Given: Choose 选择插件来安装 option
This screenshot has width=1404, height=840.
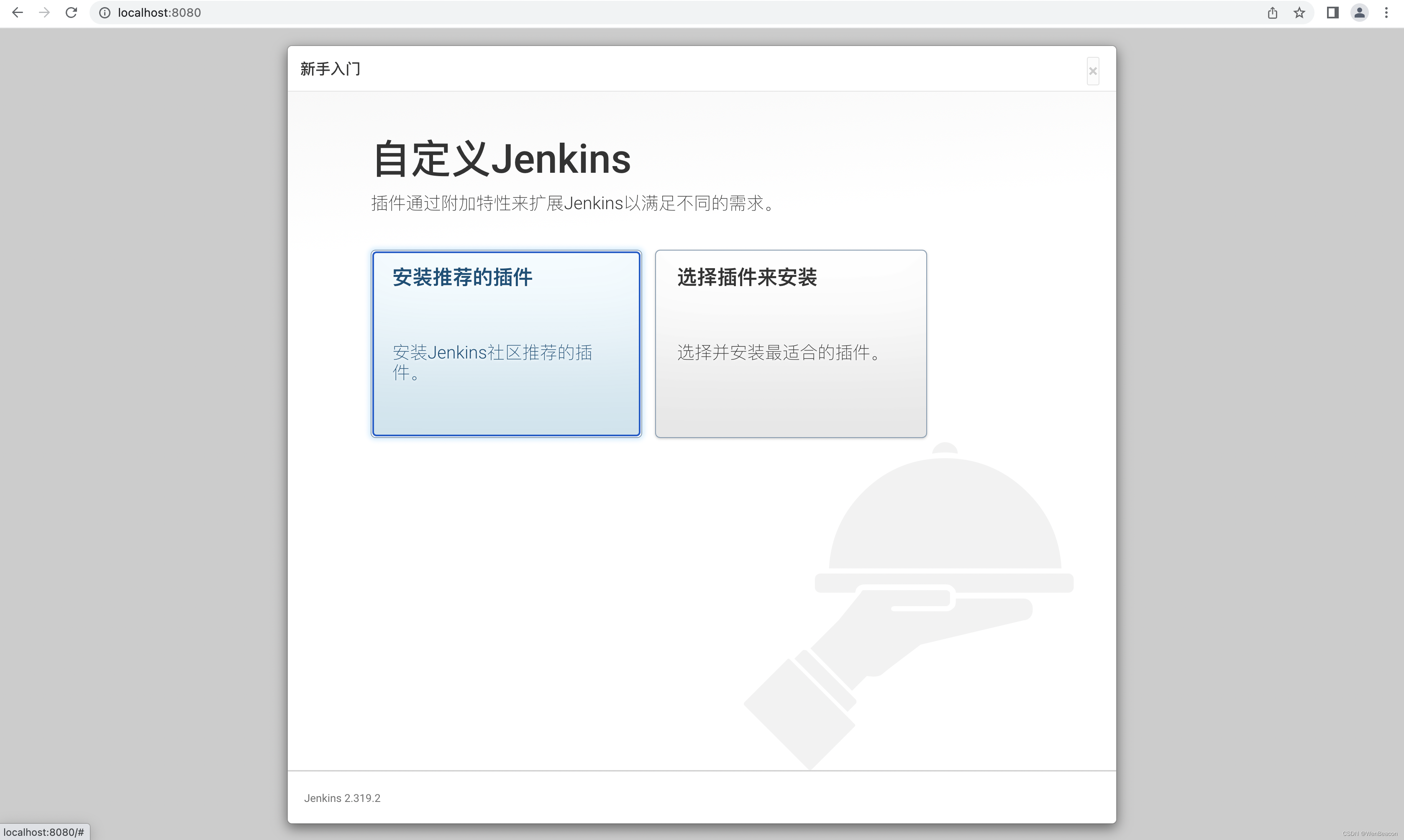Looking at the screenshot, I should pyautogui.click(x=791, y=343).
